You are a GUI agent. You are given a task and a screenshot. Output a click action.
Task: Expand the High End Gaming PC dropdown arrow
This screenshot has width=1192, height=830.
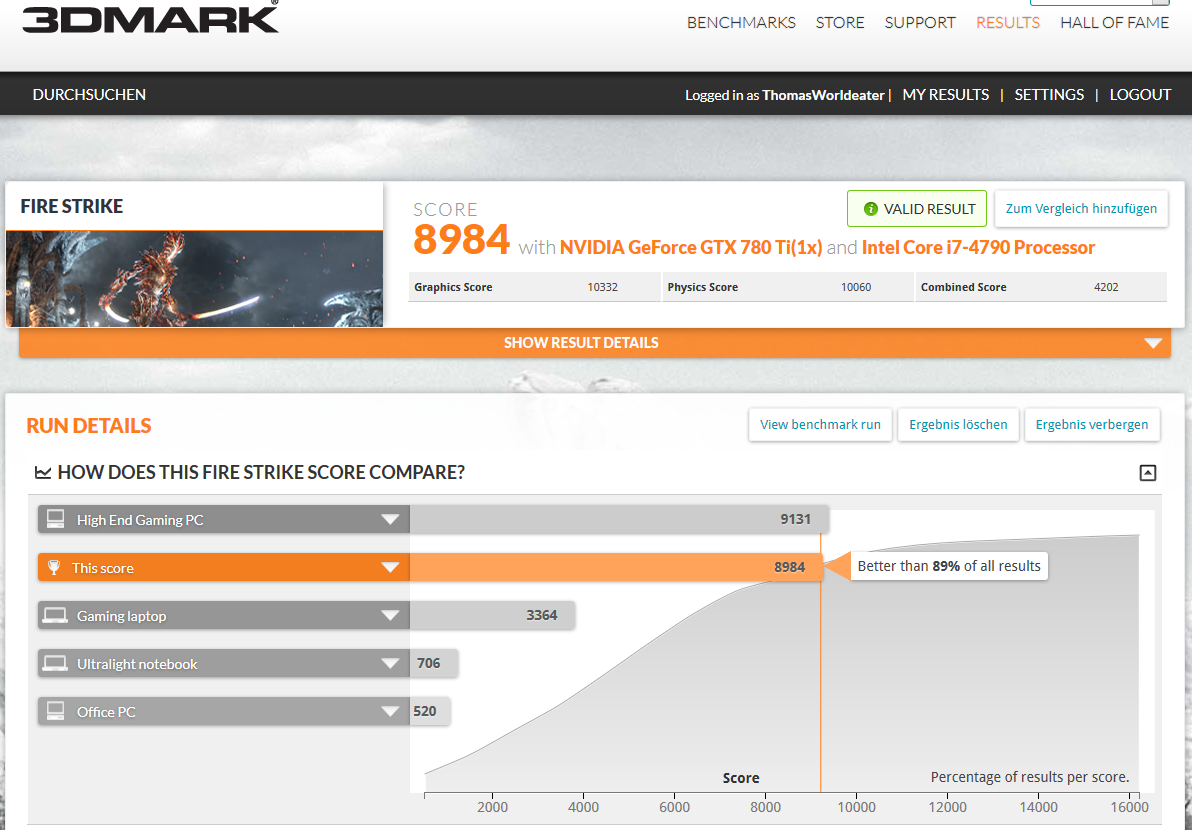(390, 520)
